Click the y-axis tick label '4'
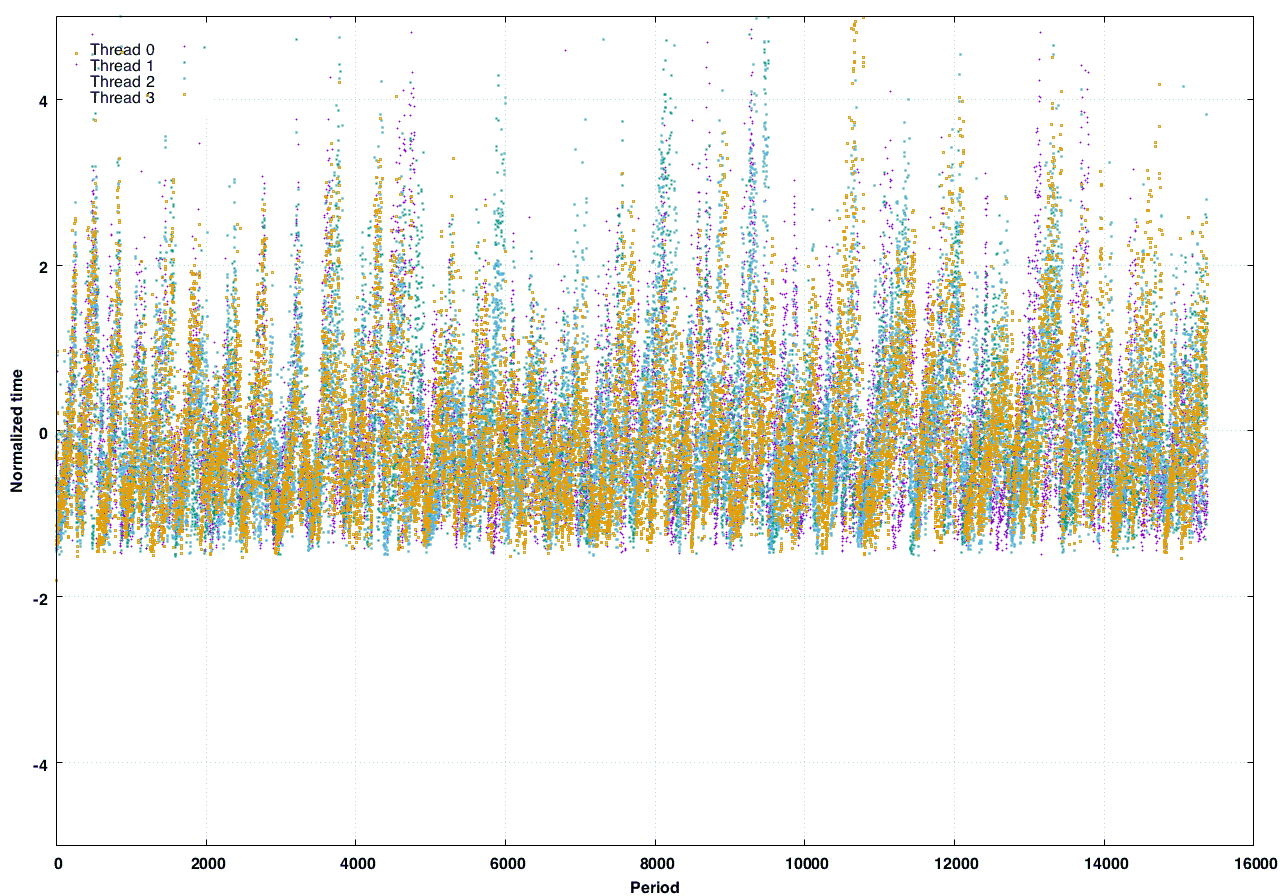Viewport: 1280px width, 896px height. click(45, 100)
